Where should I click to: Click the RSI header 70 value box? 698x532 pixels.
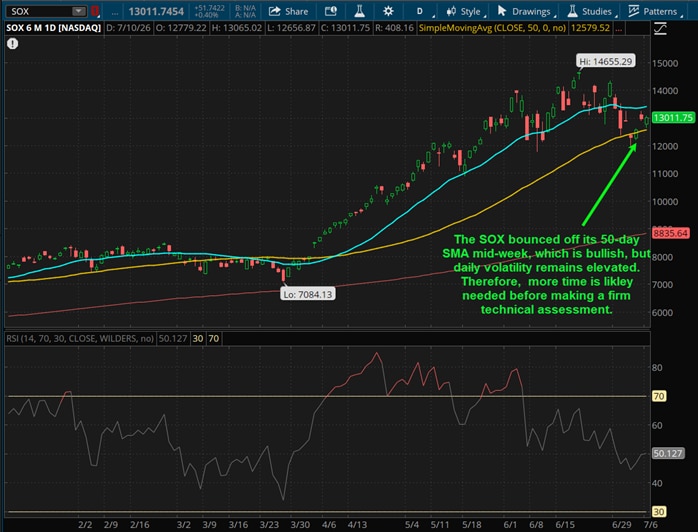(214, 339)
